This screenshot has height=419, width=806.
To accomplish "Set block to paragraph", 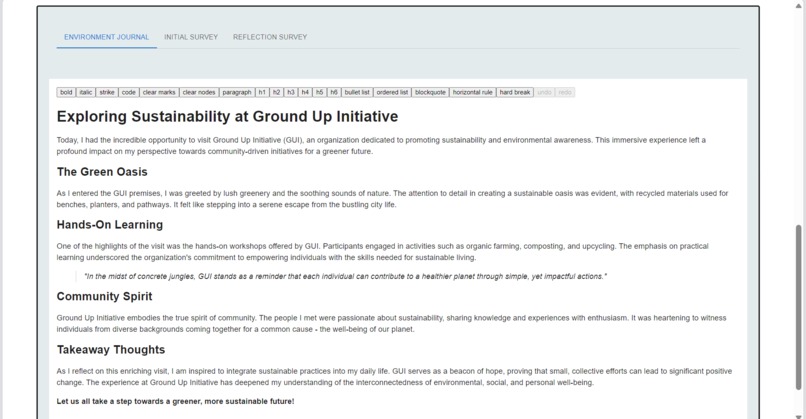I will point(236,93).
